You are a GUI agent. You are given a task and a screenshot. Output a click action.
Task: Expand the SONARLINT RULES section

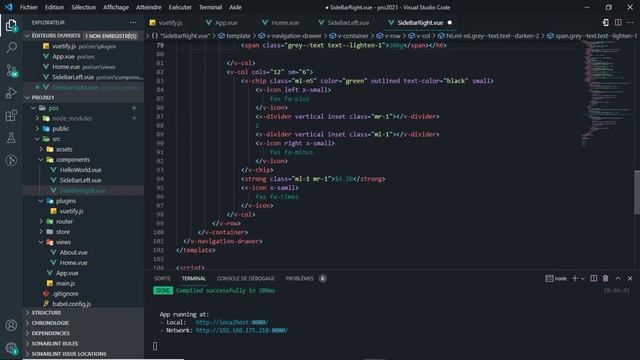pyautogui.click(x=84, y=344)
